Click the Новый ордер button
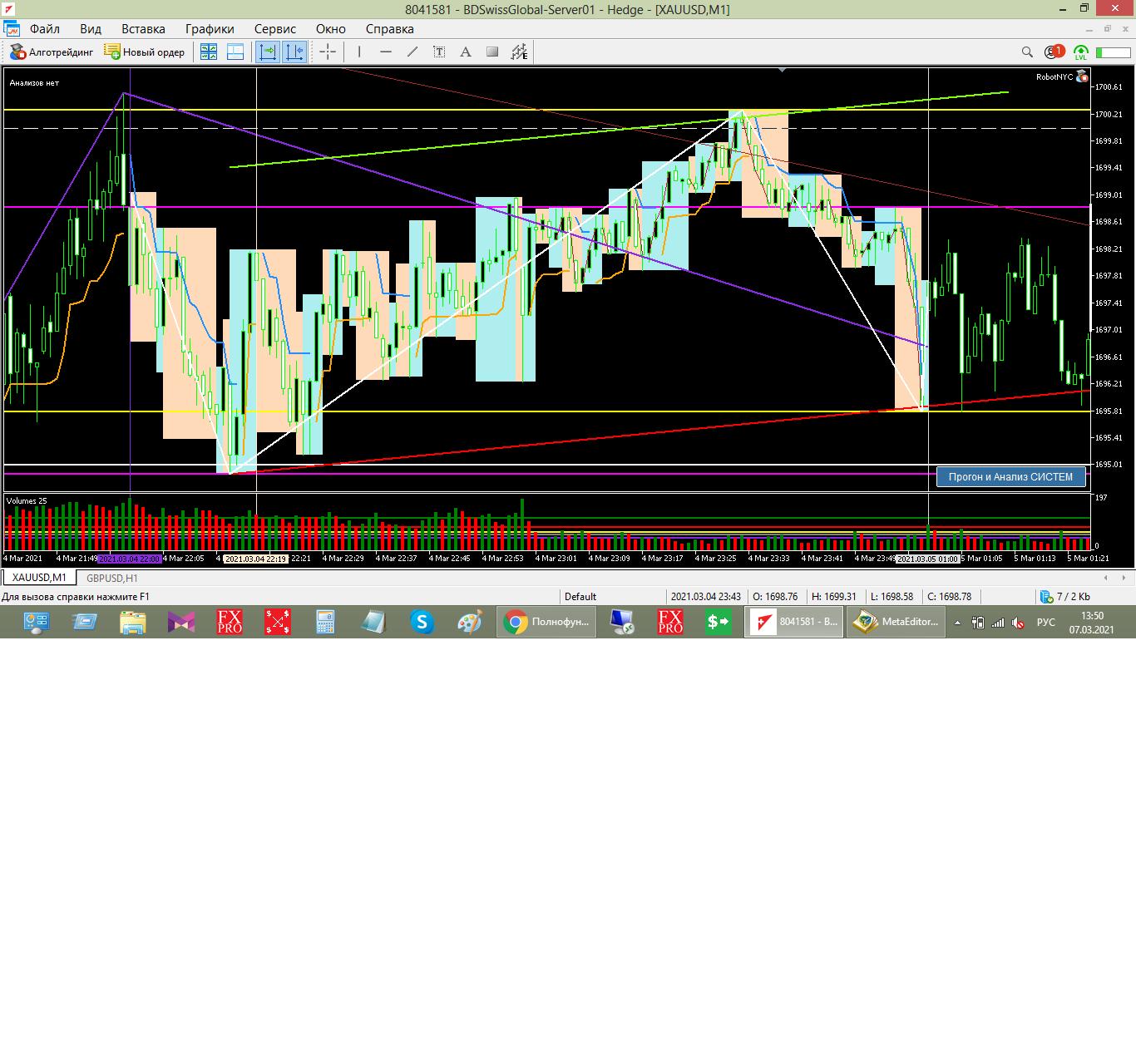 tap(145, 52)
